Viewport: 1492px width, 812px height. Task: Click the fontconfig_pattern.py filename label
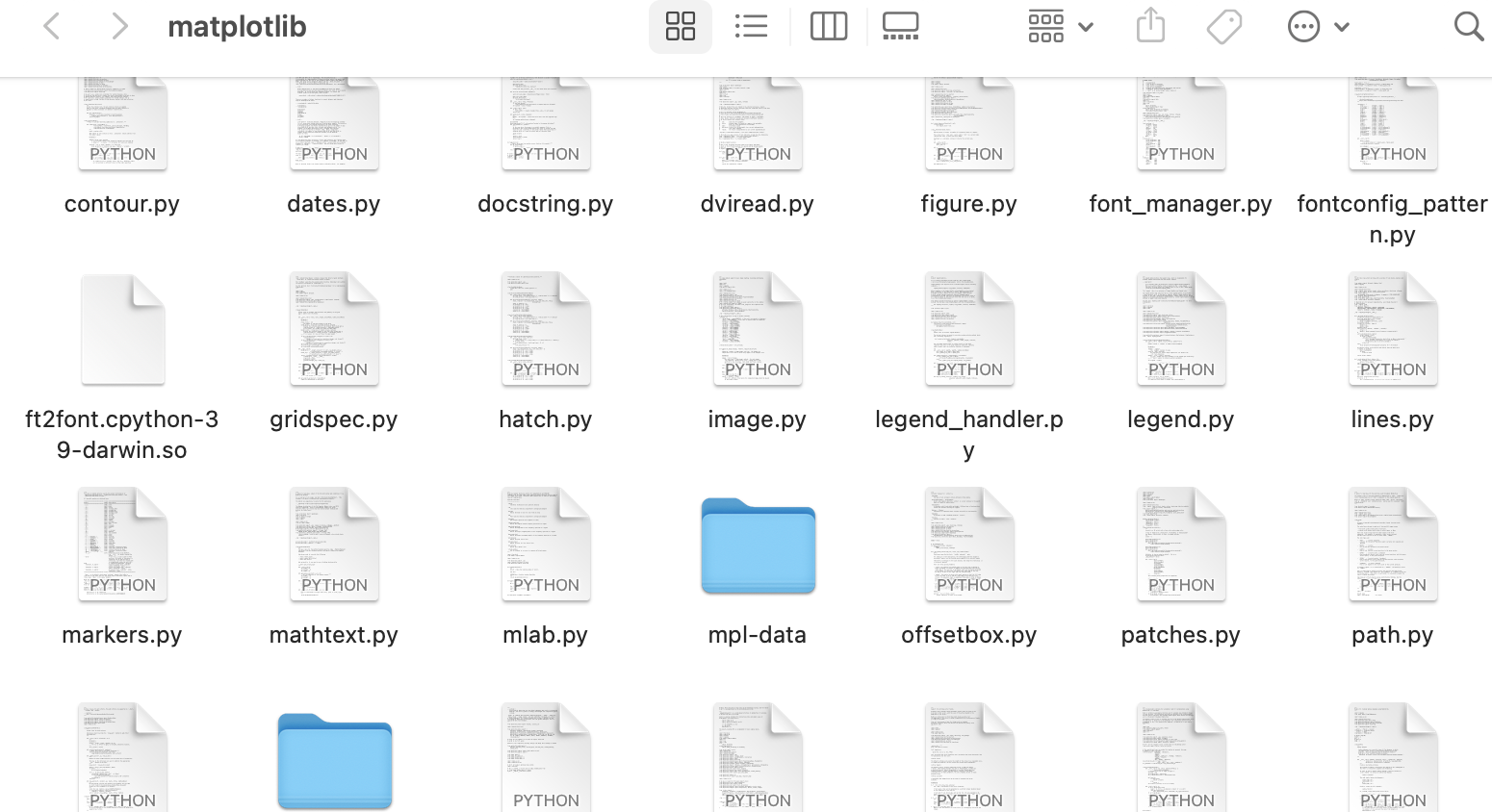1393,218
